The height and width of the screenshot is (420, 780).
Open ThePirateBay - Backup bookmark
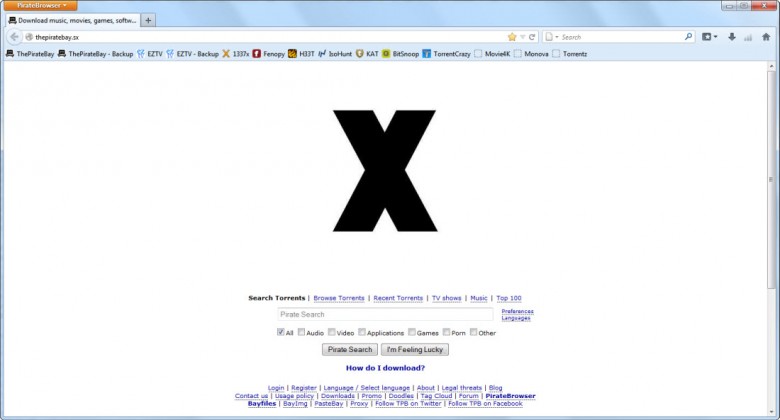pos(96,54)
